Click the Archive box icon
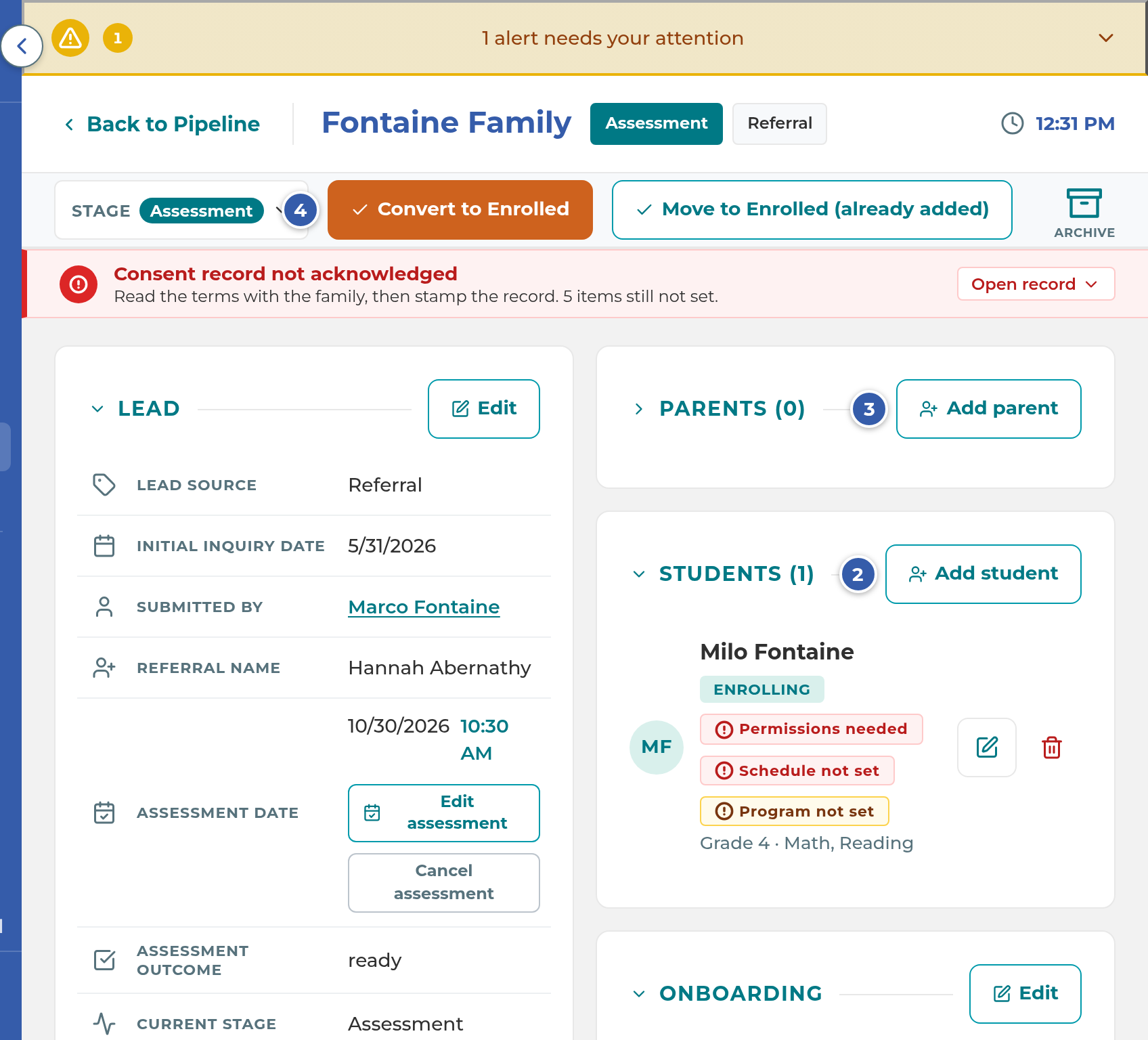The height and width of the screenshot is (1040, 1148). point(1084,203)
